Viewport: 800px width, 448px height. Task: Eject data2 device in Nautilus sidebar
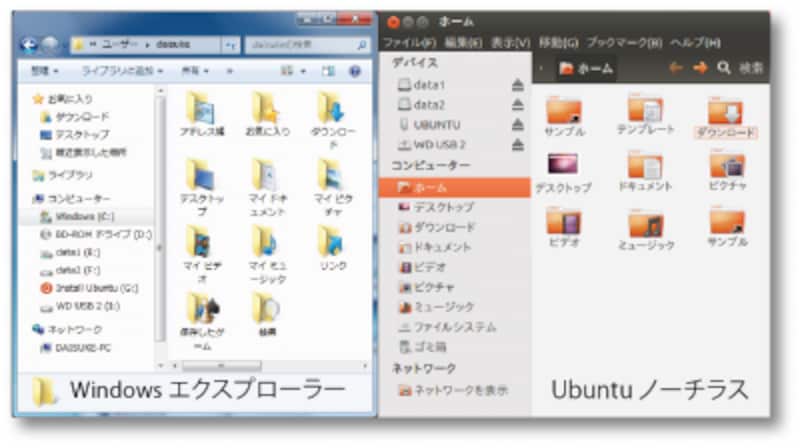(x=517, y=105)
